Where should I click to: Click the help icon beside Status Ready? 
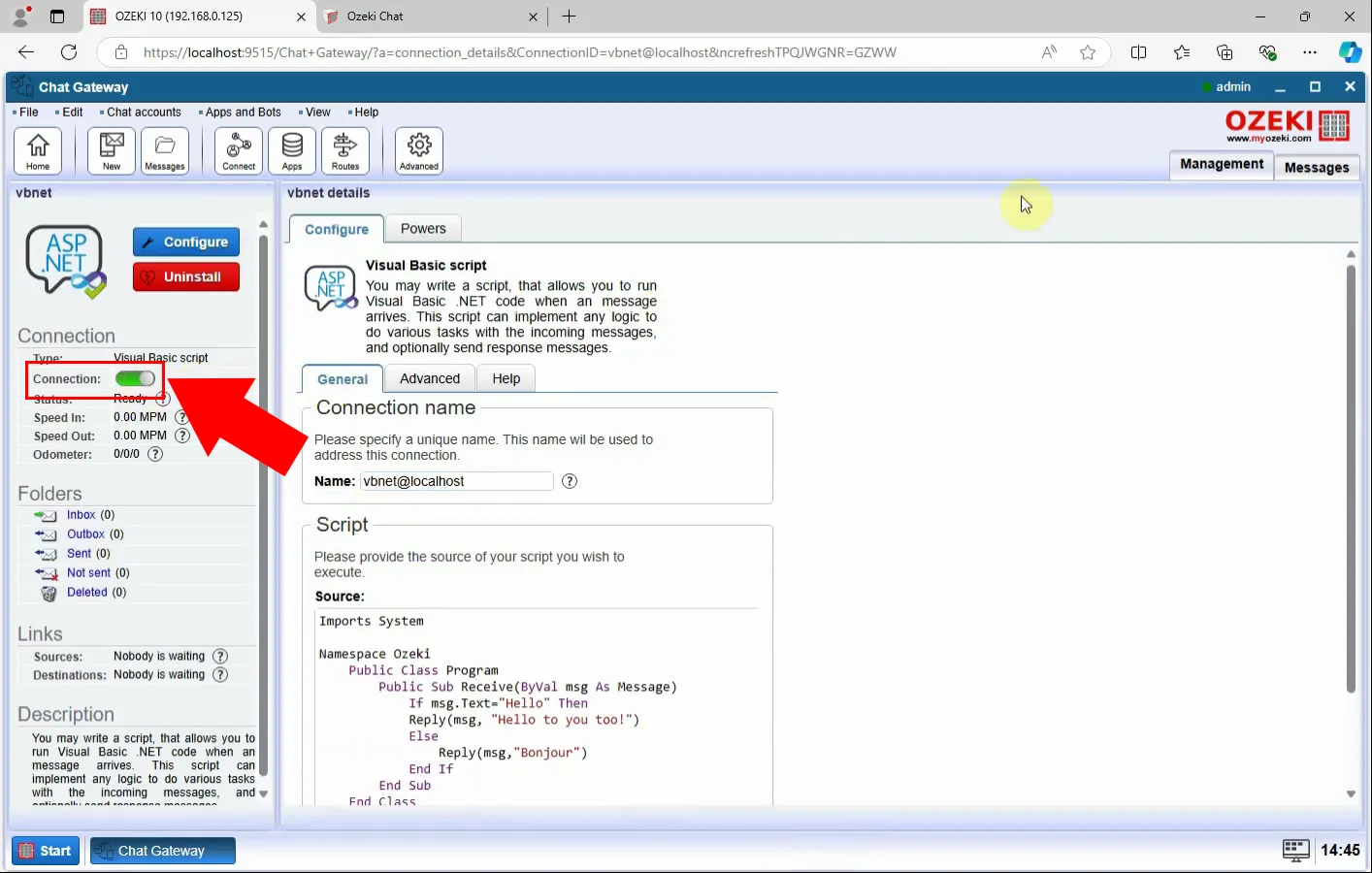(163, 399)
